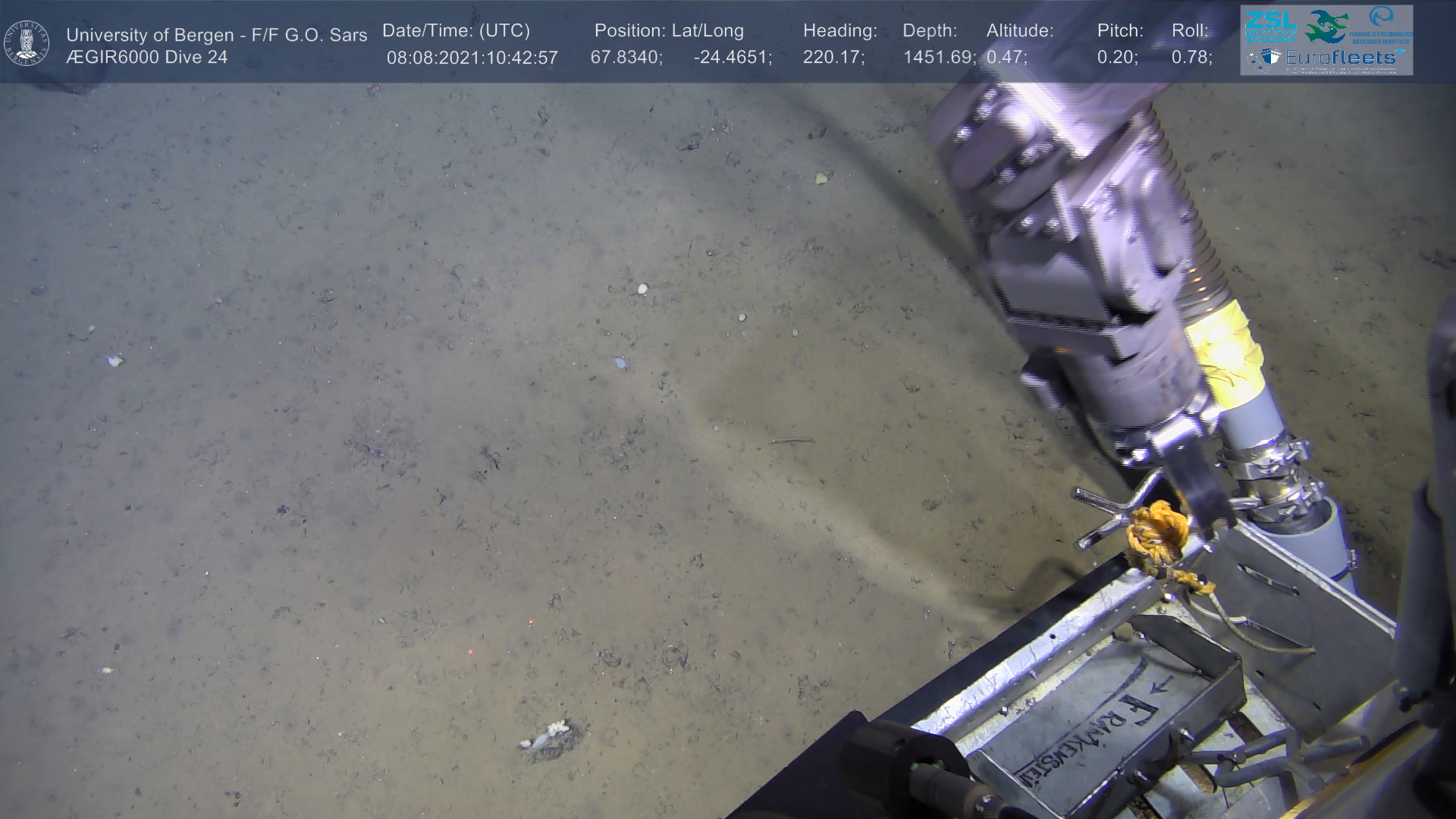The image size is (1456, 819).
Task: Click the Date/Time (UTC) header label
Action: [456, 31]
